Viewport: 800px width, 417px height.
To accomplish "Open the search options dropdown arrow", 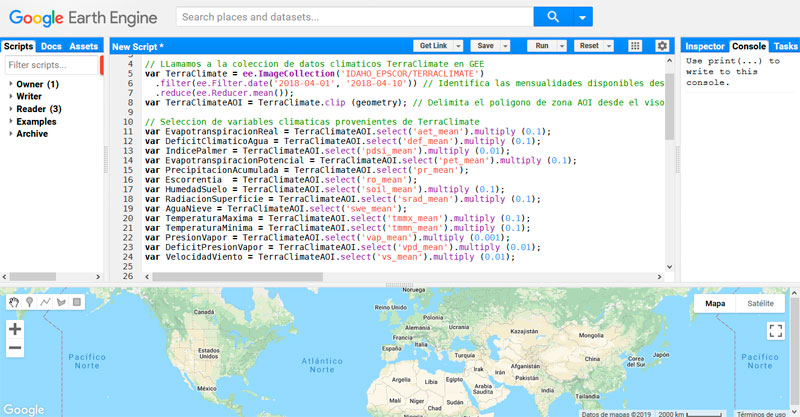I will (x=583, y=17).
